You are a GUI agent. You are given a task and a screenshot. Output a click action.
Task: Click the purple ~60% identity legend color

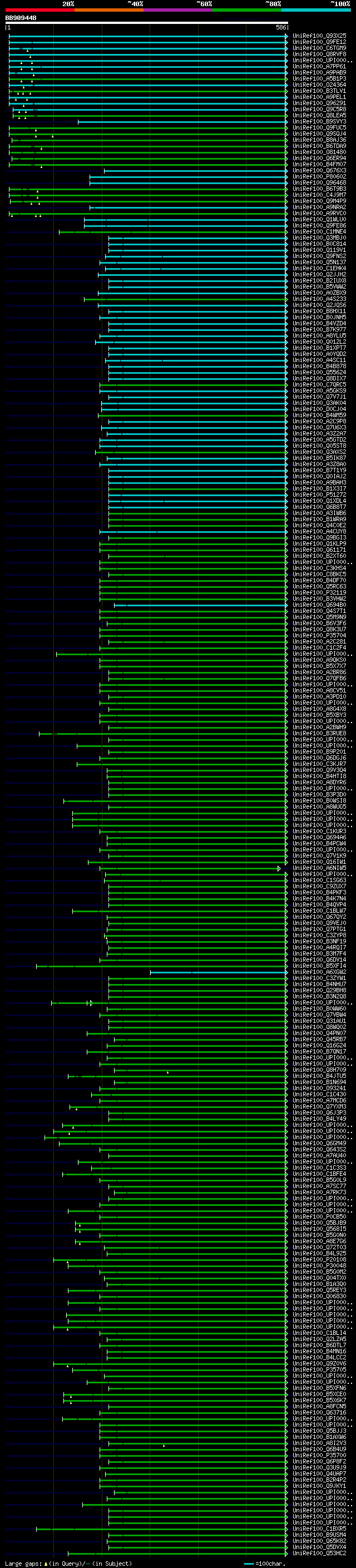point(179,10)
